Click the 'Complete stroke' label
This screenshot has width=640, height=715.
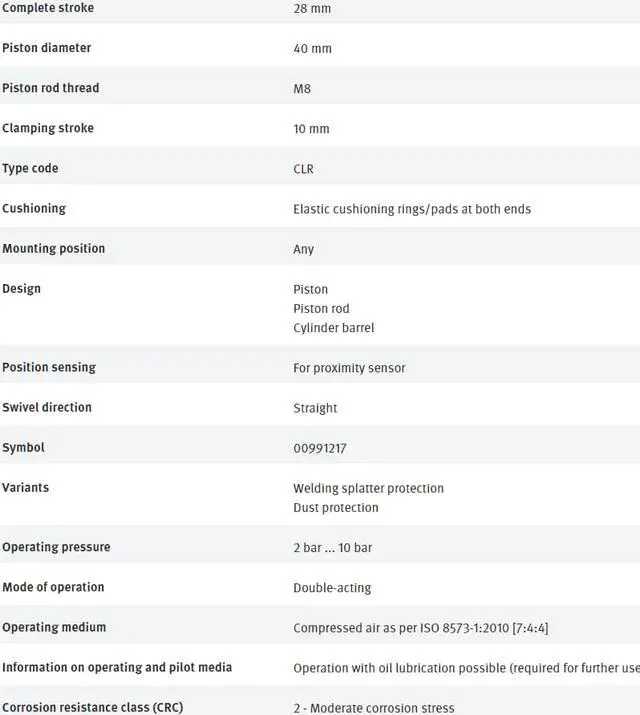[48, 8]
